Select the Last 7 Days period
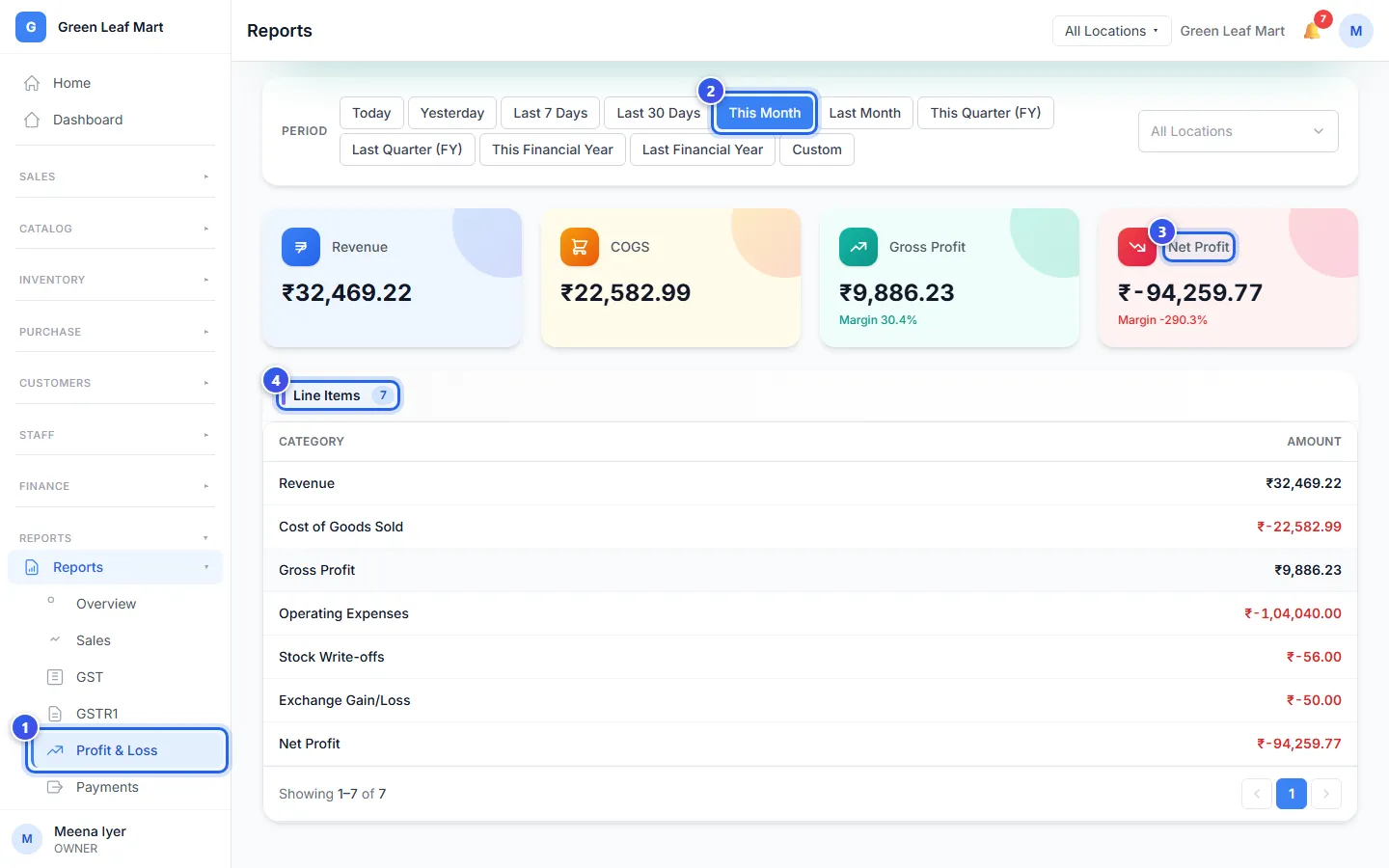Viewport: 1389px width, 868px height. point(551,113)
